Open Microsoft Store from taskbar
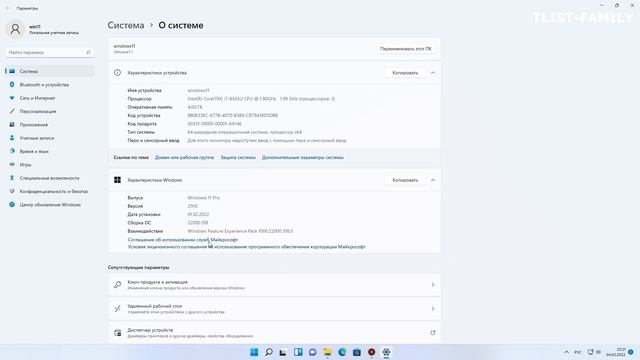Image resolution: width=640 pixels, height=360 pixels. coord(357,352)
